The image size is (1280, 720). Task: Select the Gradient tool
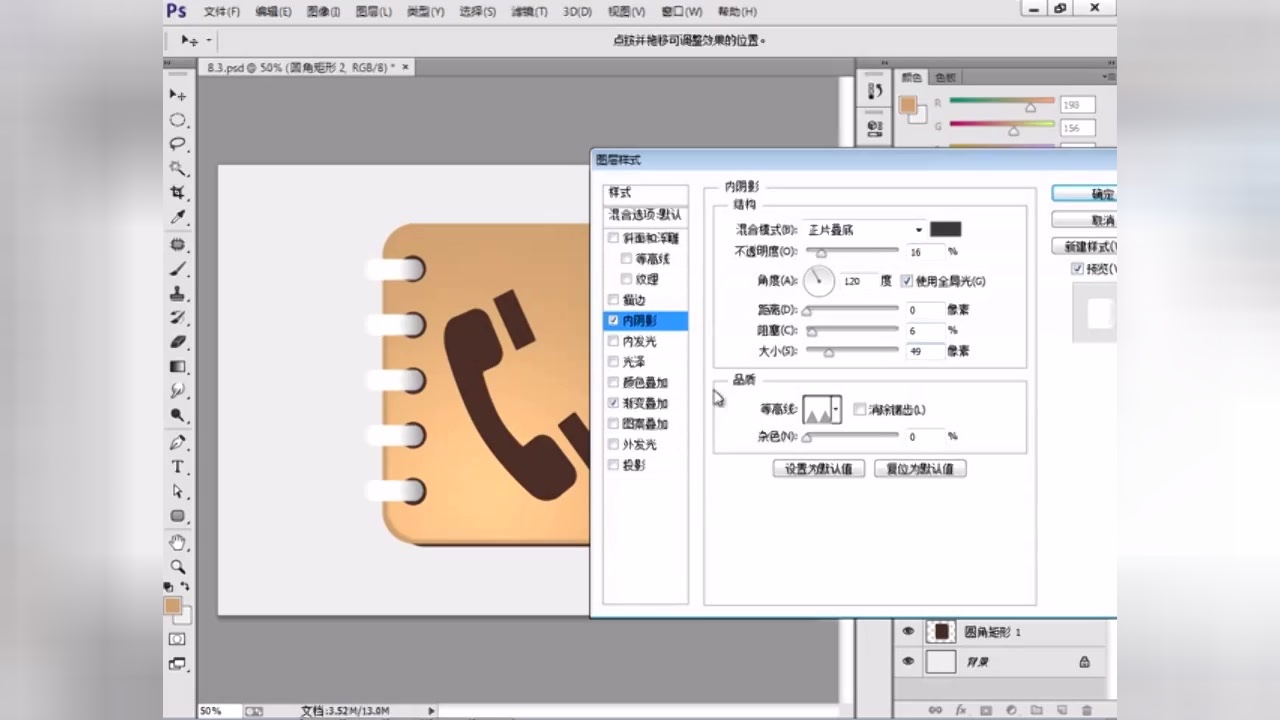click(178, 367)
